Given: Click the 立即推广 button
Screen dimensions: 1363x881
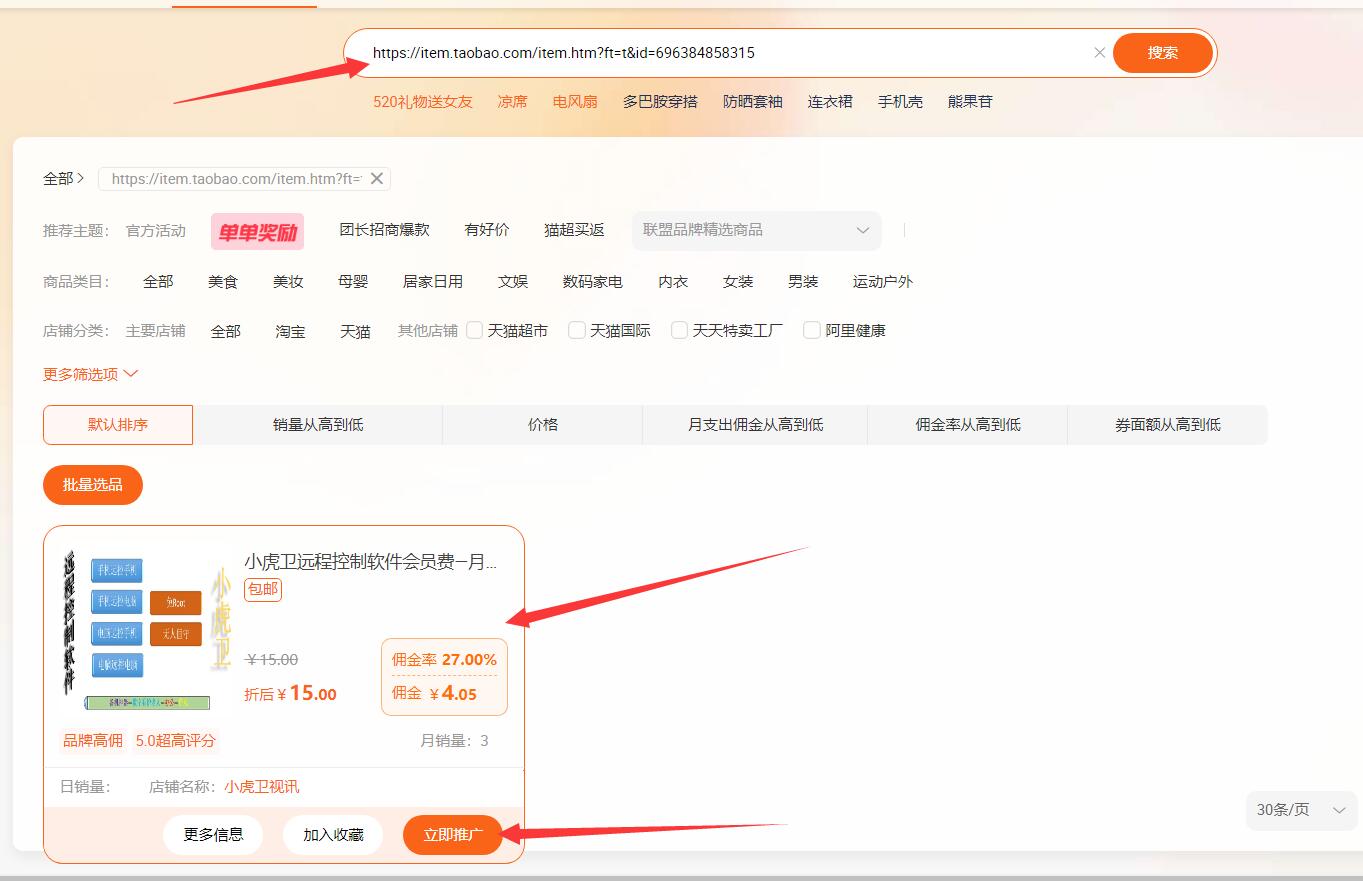Looking at the screenshot, I should [x=453, y=835].
